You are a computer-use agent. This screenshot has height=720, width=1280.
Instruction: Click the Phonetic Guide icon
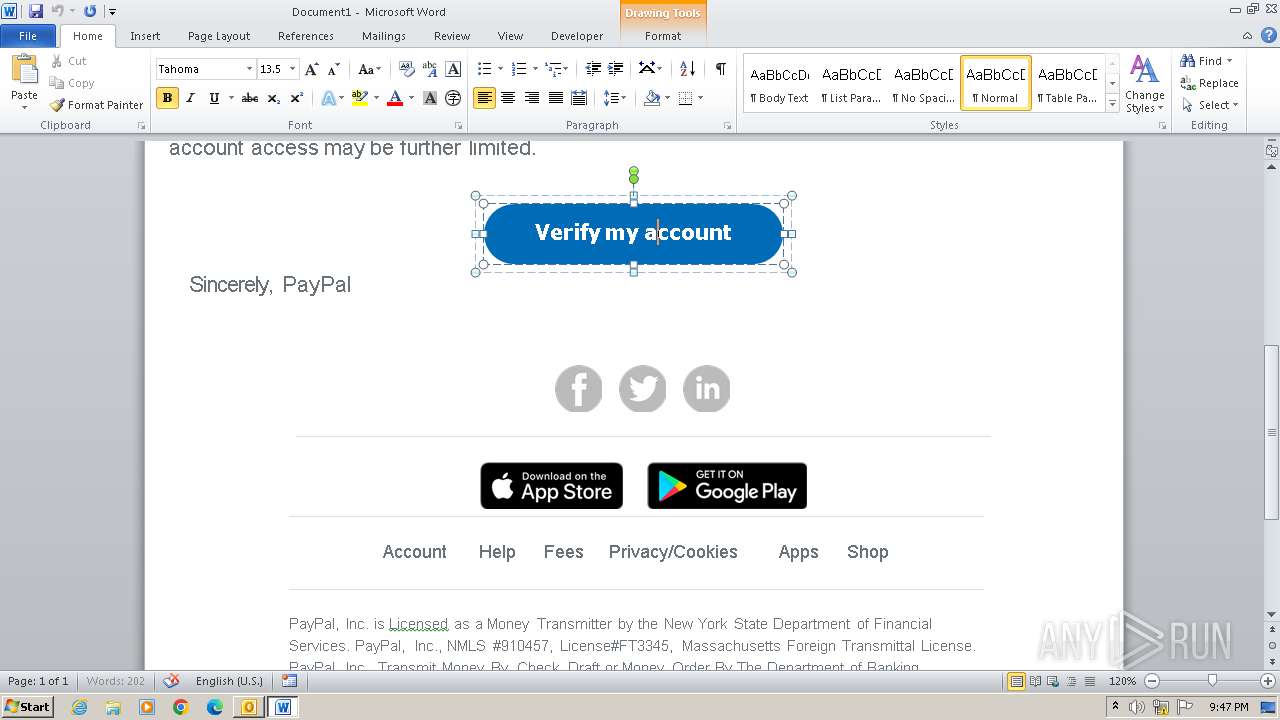coord(430,69)
